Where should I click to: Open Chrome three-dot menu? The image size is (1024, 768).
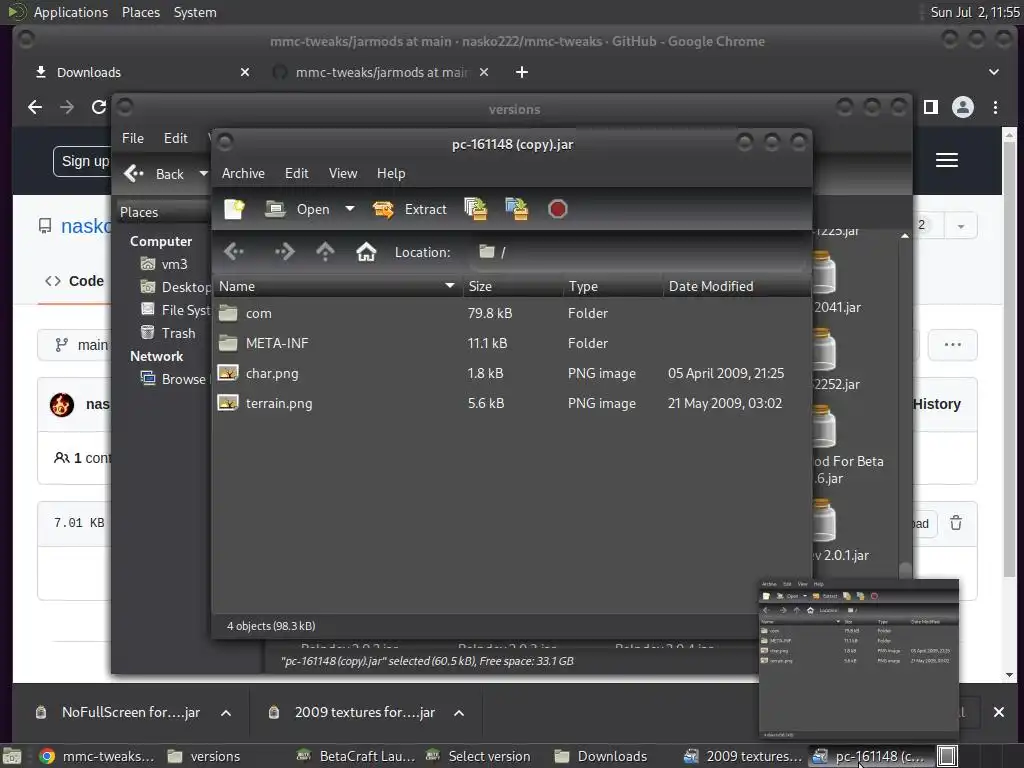pyautogui.click(x=995, y=107)
